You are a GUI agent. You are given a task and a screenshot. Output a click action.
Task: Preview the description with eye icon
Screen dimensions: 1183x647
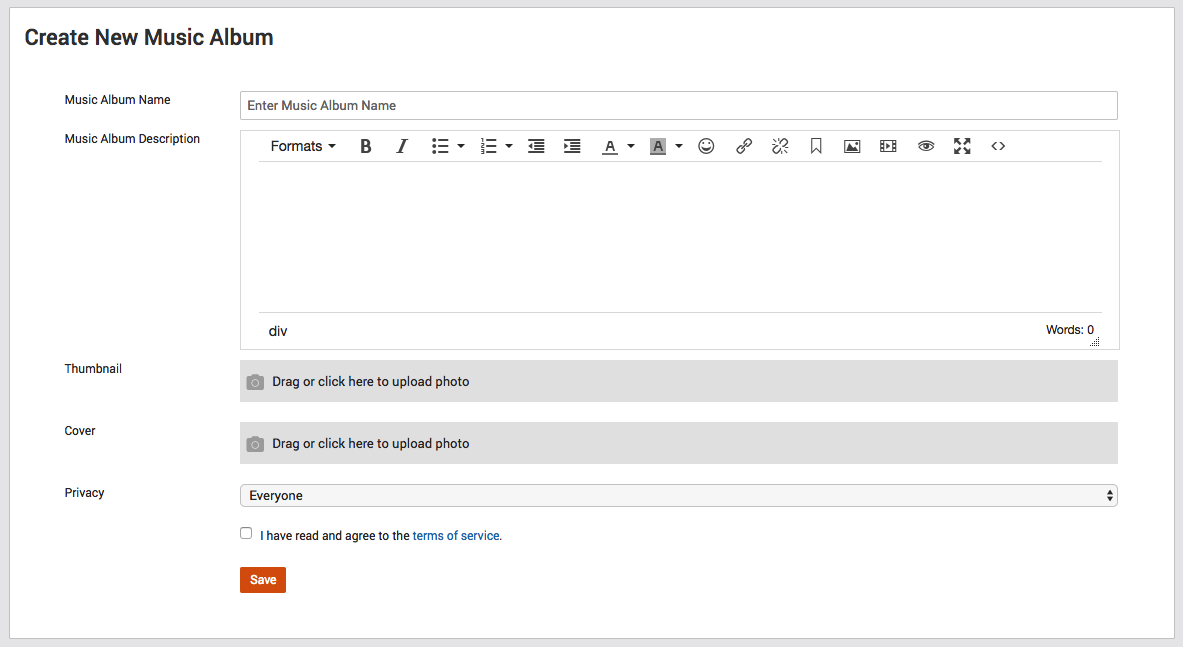(x=926, y=146)
